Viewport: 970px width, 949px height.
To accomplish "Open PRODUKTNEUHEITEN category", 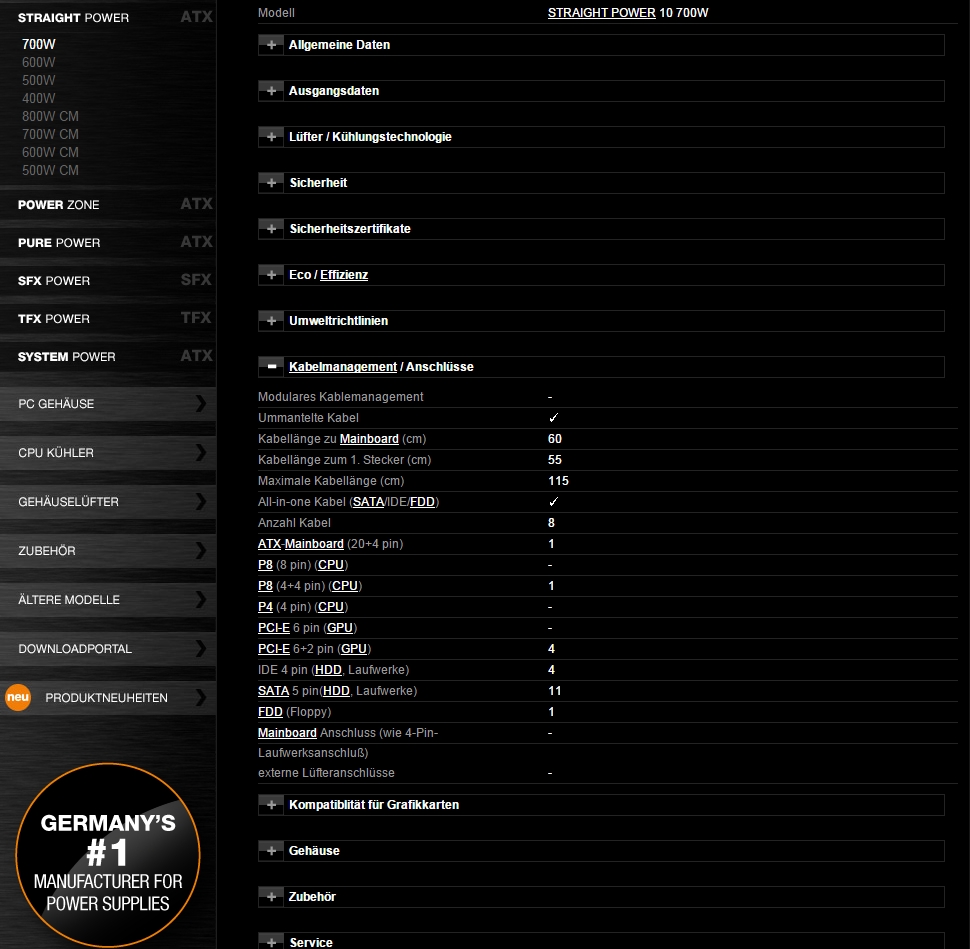I will tap(106, 697).
